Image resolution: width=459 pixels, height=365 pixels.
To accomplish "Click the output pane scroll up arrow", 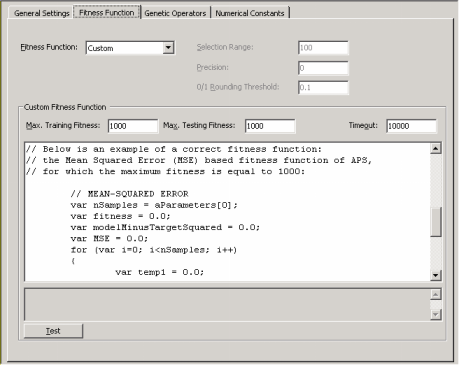I will click(x=436, y=294).
